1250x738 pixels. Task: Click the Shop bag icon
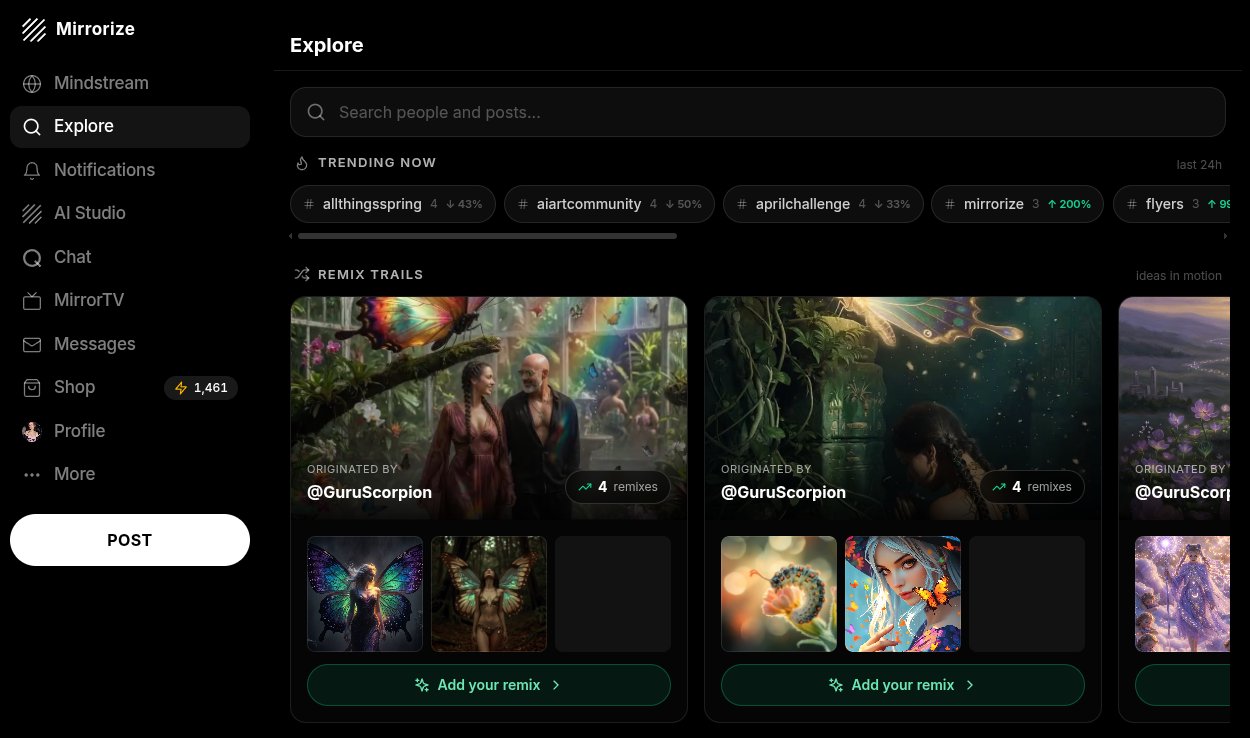32,388
